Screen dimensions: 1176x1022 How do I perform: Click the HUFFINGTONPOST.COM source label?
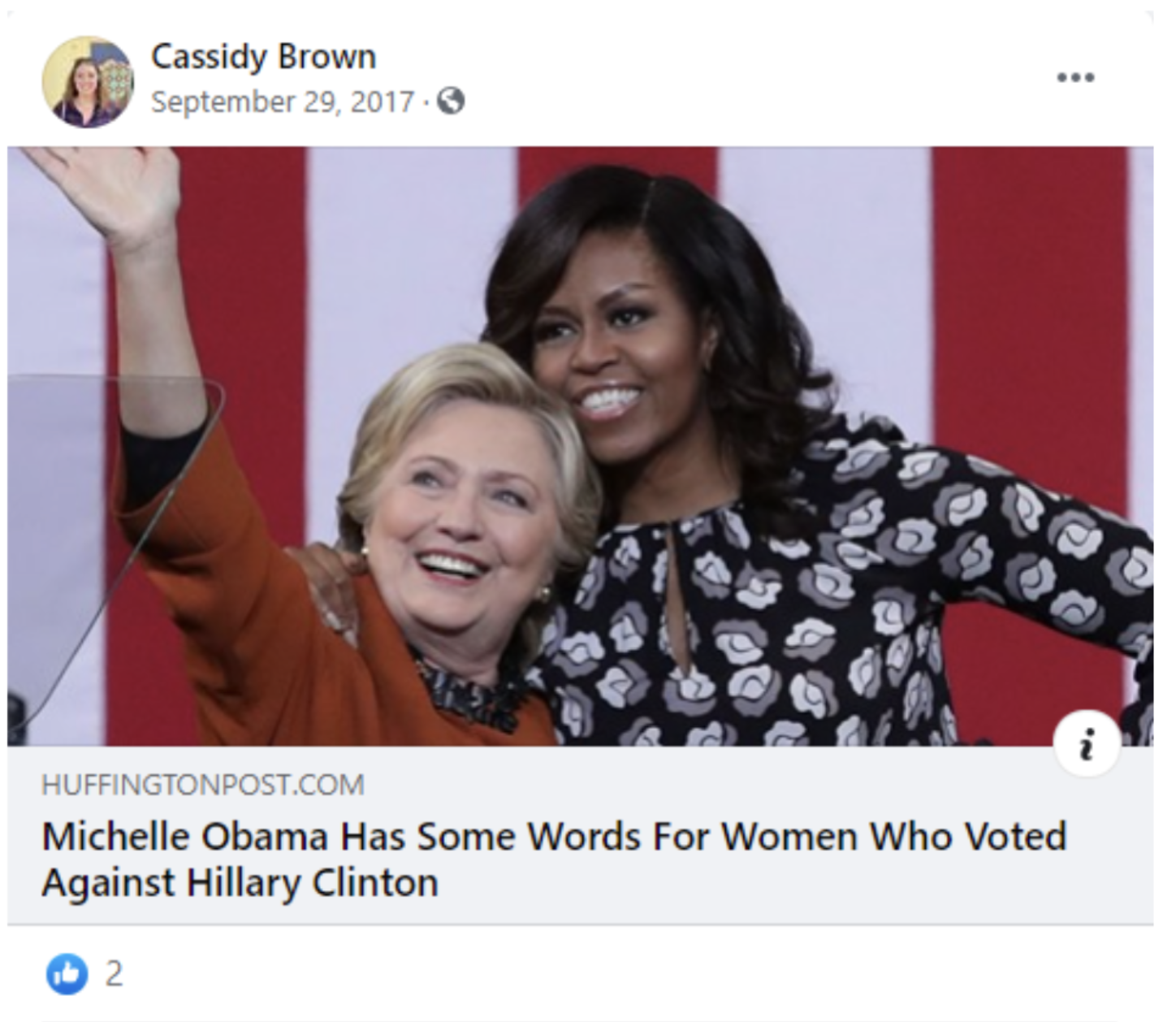pos(203,785)
